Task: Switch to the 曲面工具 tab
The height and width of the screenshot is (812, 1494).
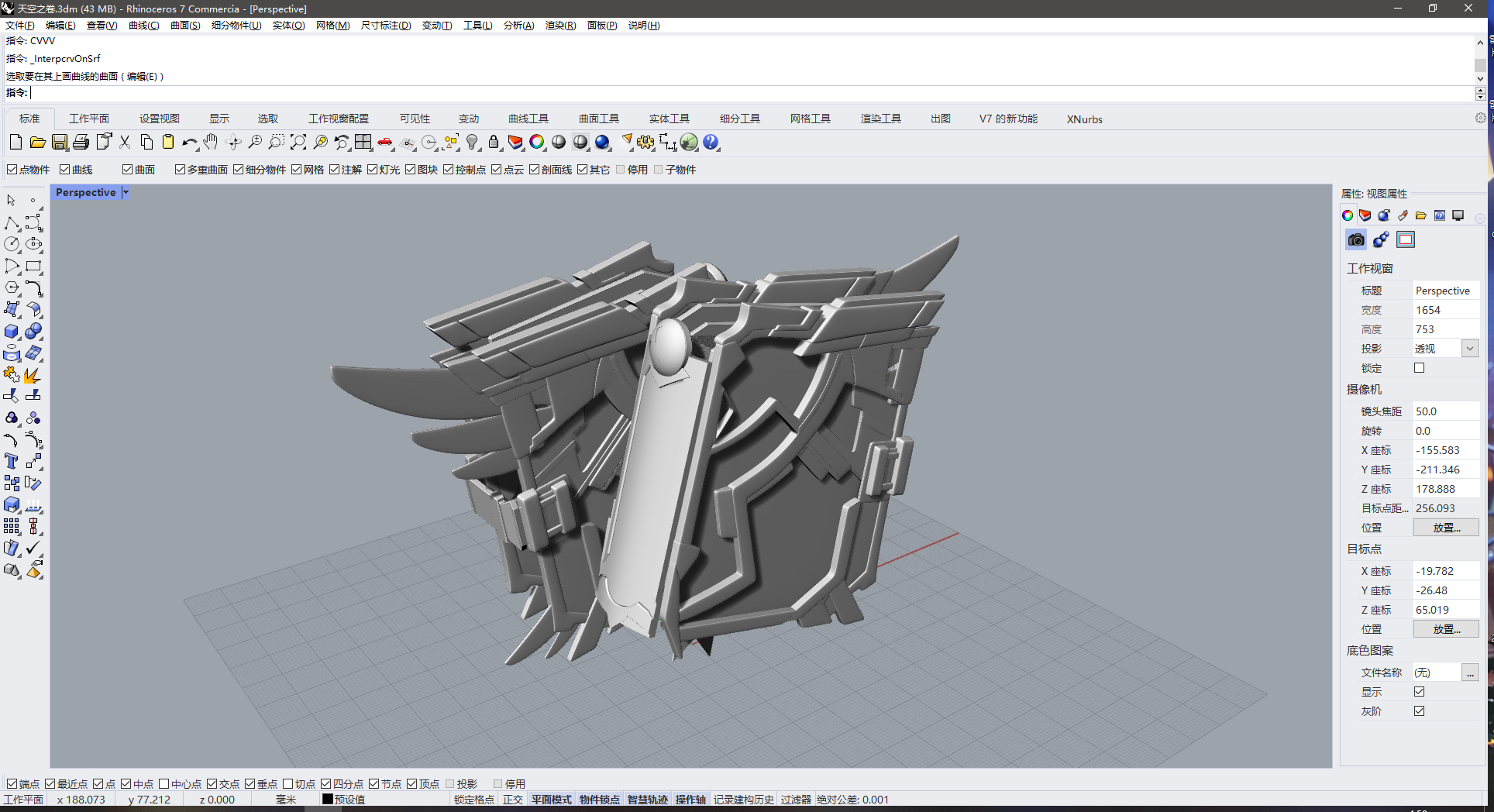Action: pyautogui.click(x=597, y=119)
